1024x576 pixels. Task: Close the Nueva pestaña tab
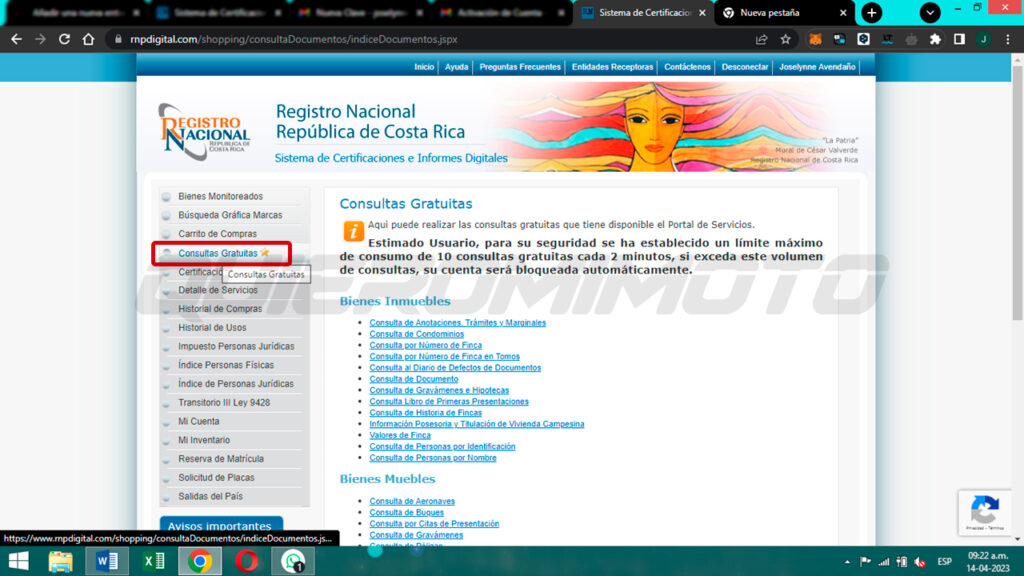[843, 12]
